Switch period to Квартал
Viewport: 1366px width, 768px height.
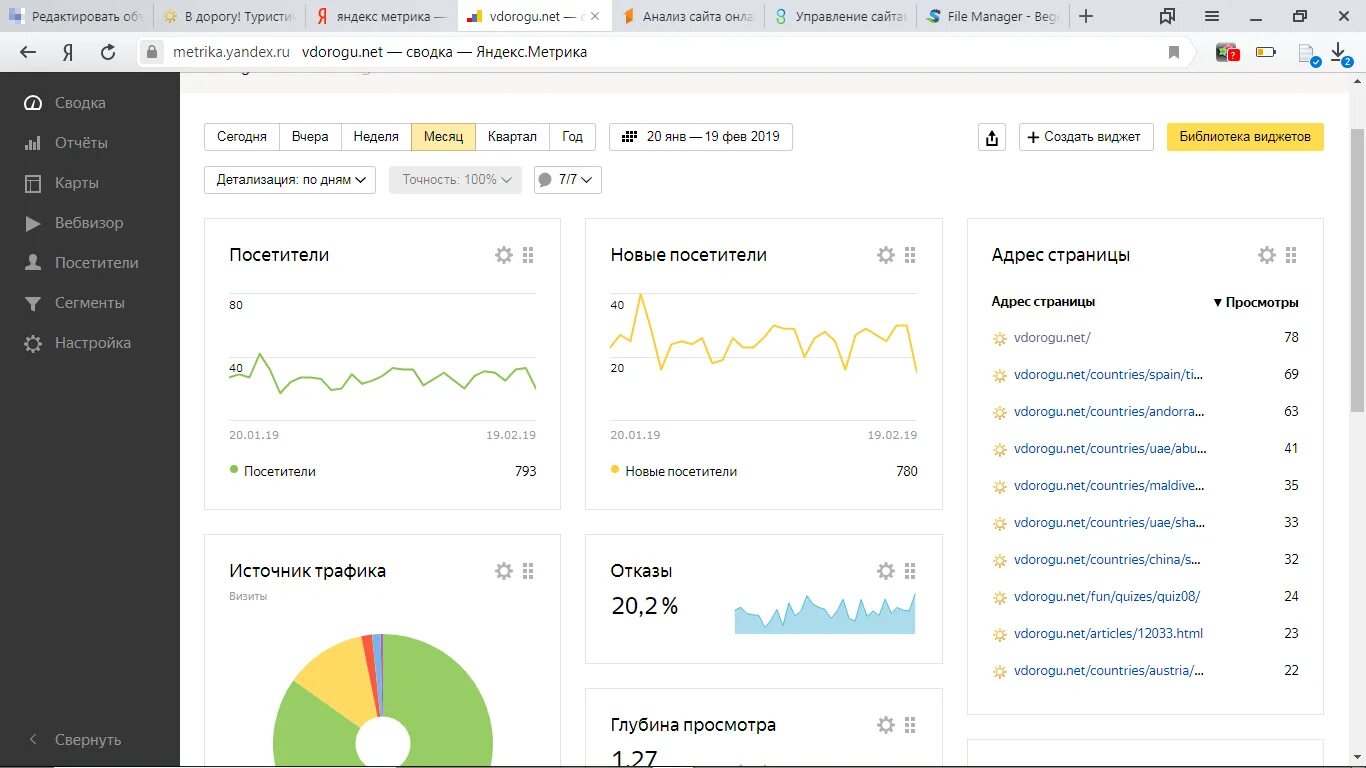(x=512, y=137)
